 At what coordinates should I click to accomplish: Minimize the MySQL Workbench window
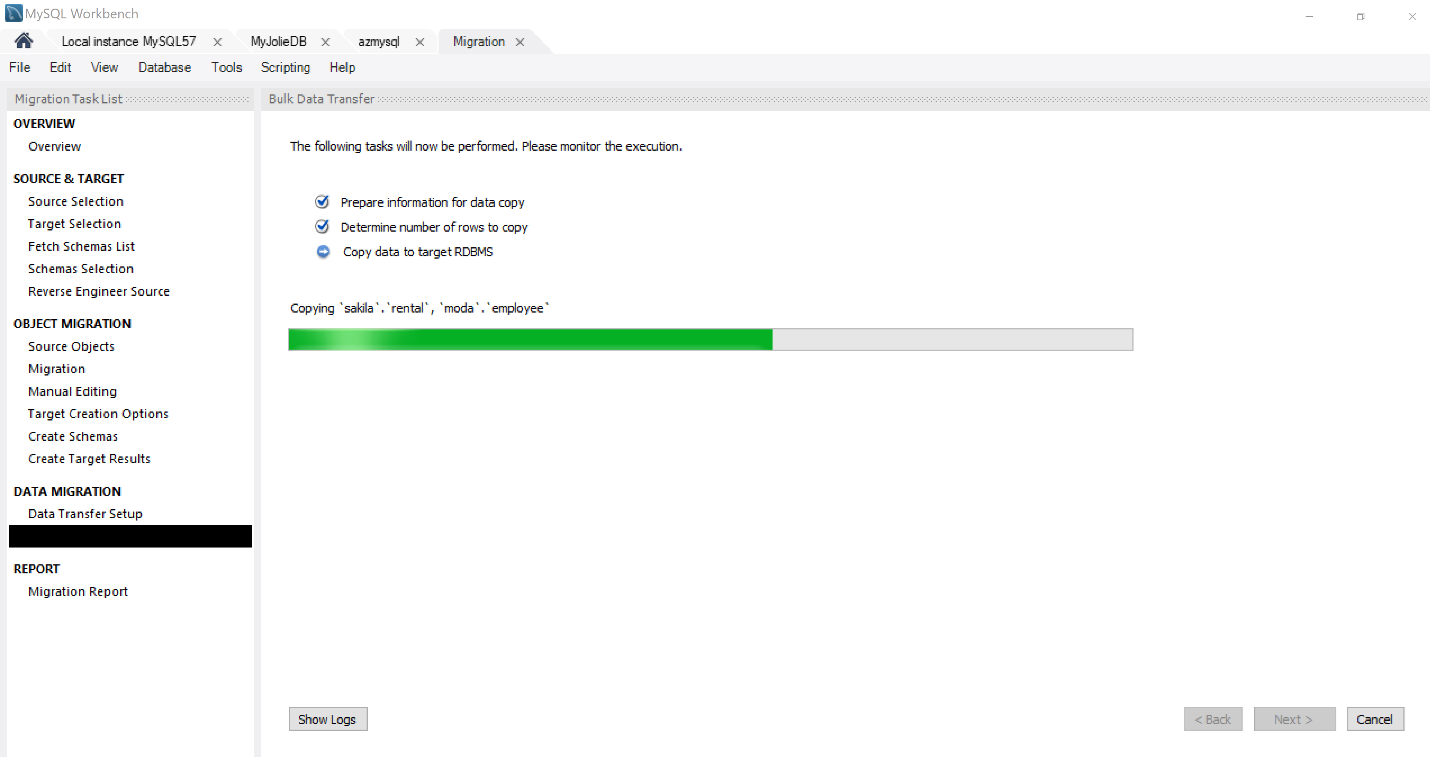[x=1310, y=15]
